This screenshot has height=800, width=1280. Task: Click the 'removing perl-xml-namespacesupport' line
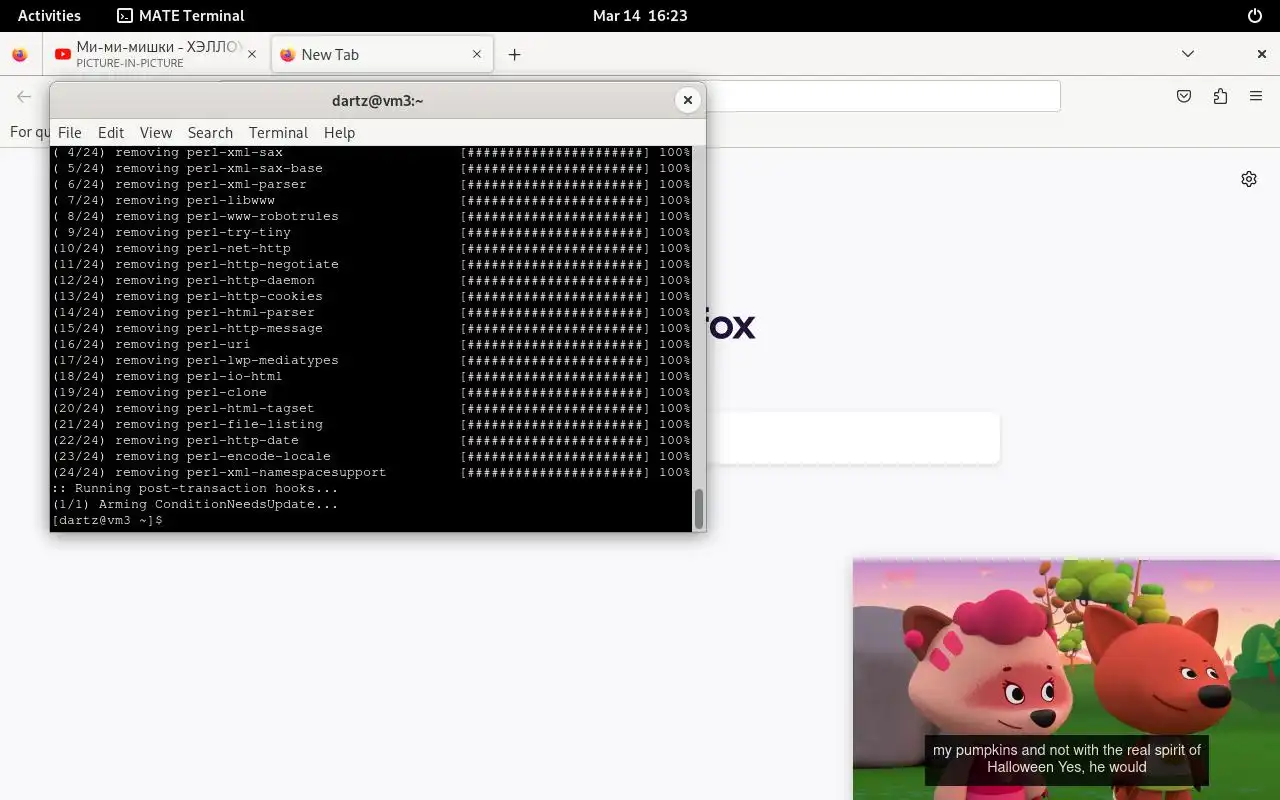pos(371,472)
